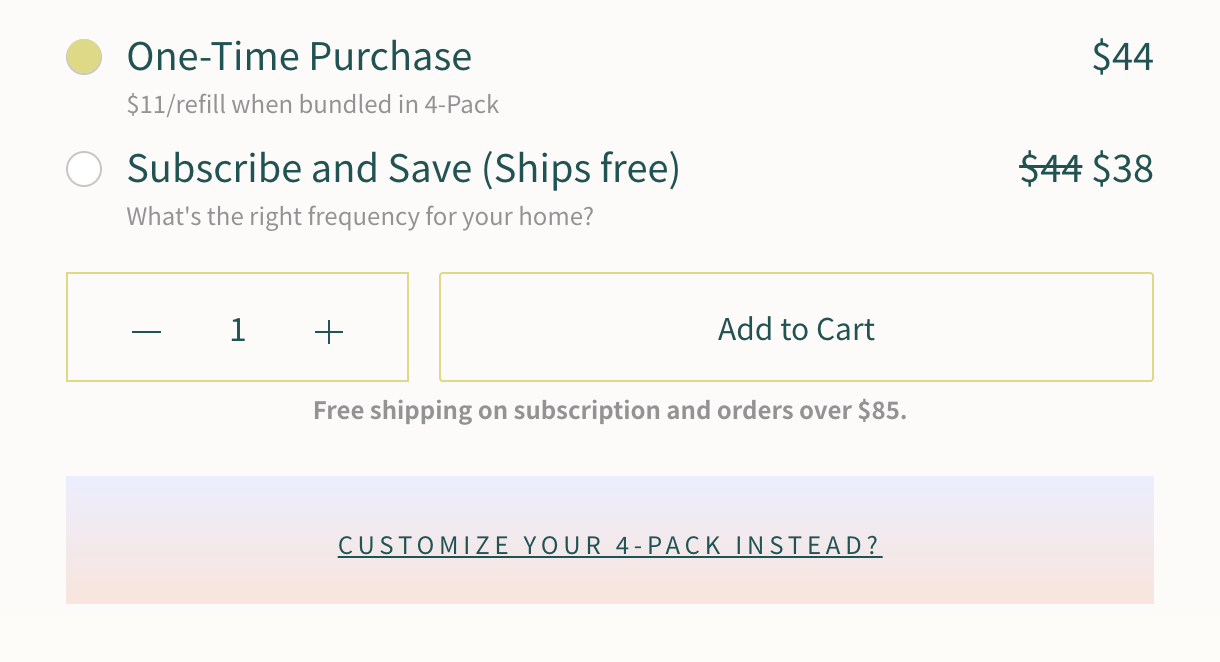Screen dimensions: 1220x662
Task: Open the Customize Your 4-Pack Instead link
Action: (x=610, y=545)
